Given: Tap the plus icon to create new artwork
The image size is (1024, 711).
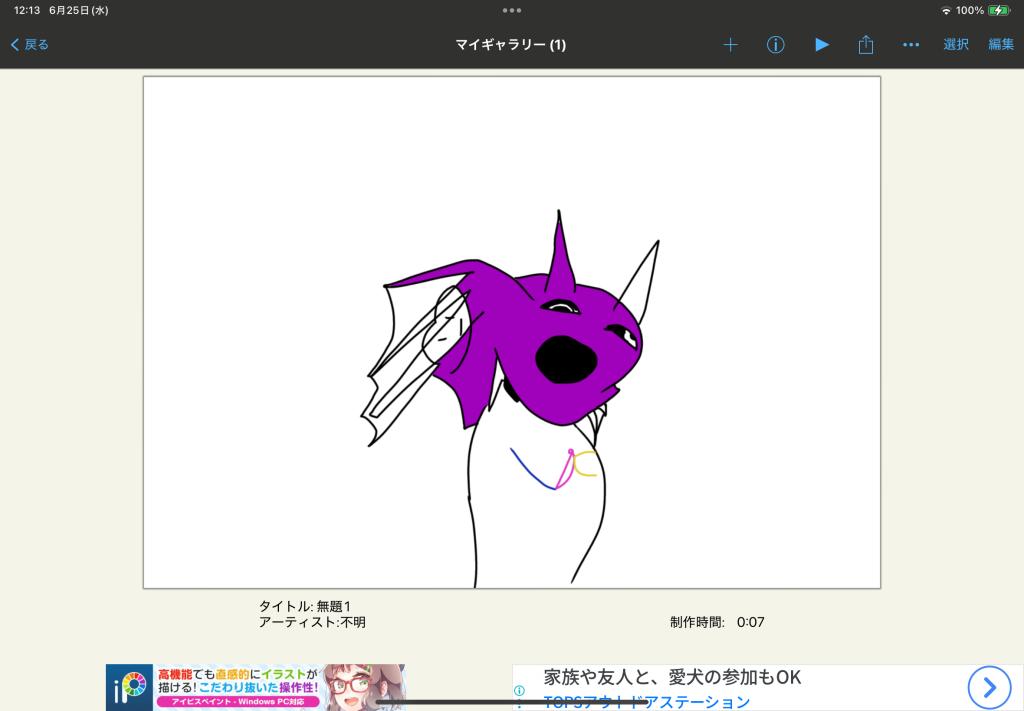Looking at the screenshot, I should [730, 45].
